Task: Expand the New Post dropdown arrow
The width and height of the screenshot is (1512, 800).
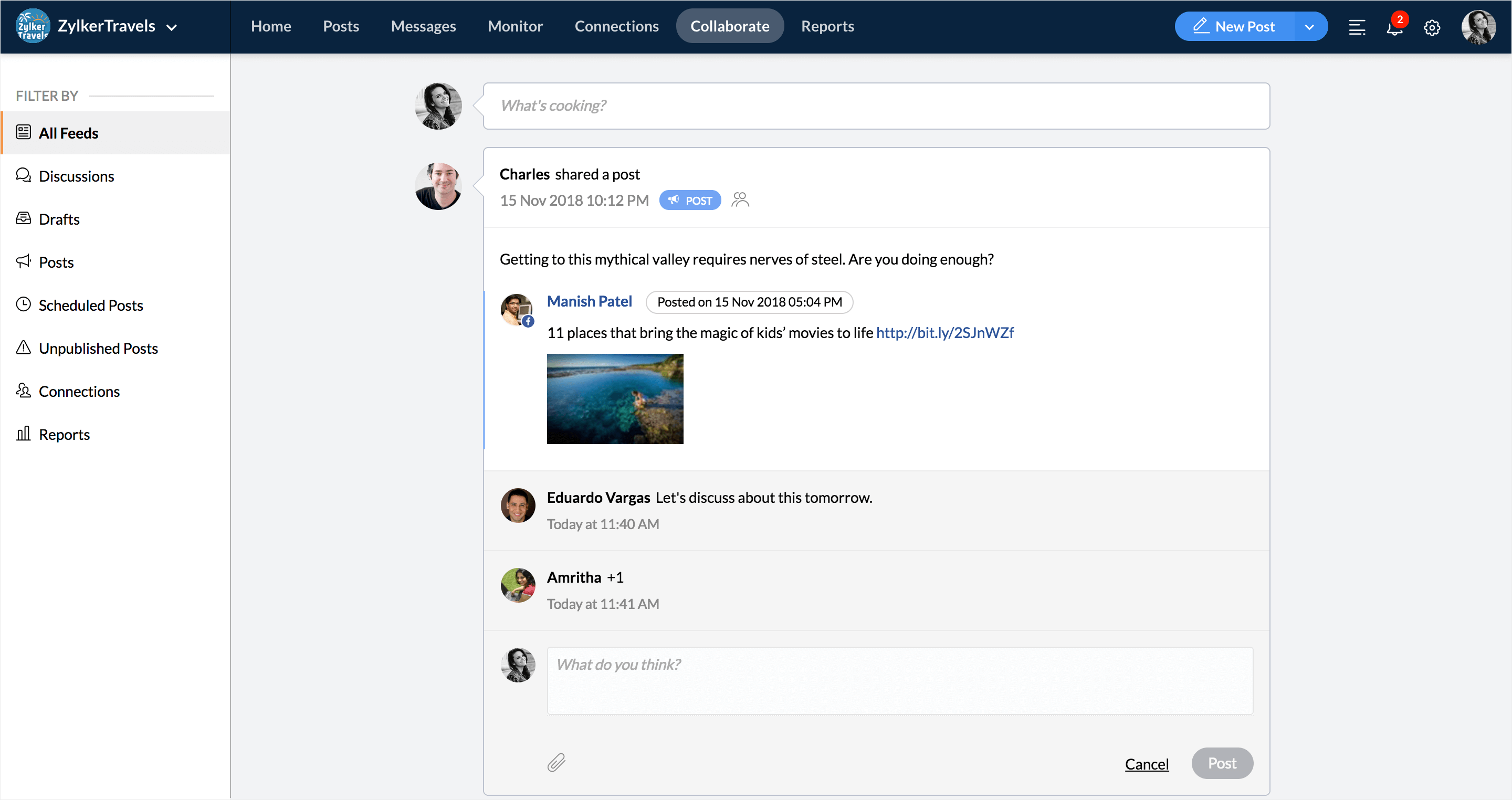Action: [x=1309, y=27]
